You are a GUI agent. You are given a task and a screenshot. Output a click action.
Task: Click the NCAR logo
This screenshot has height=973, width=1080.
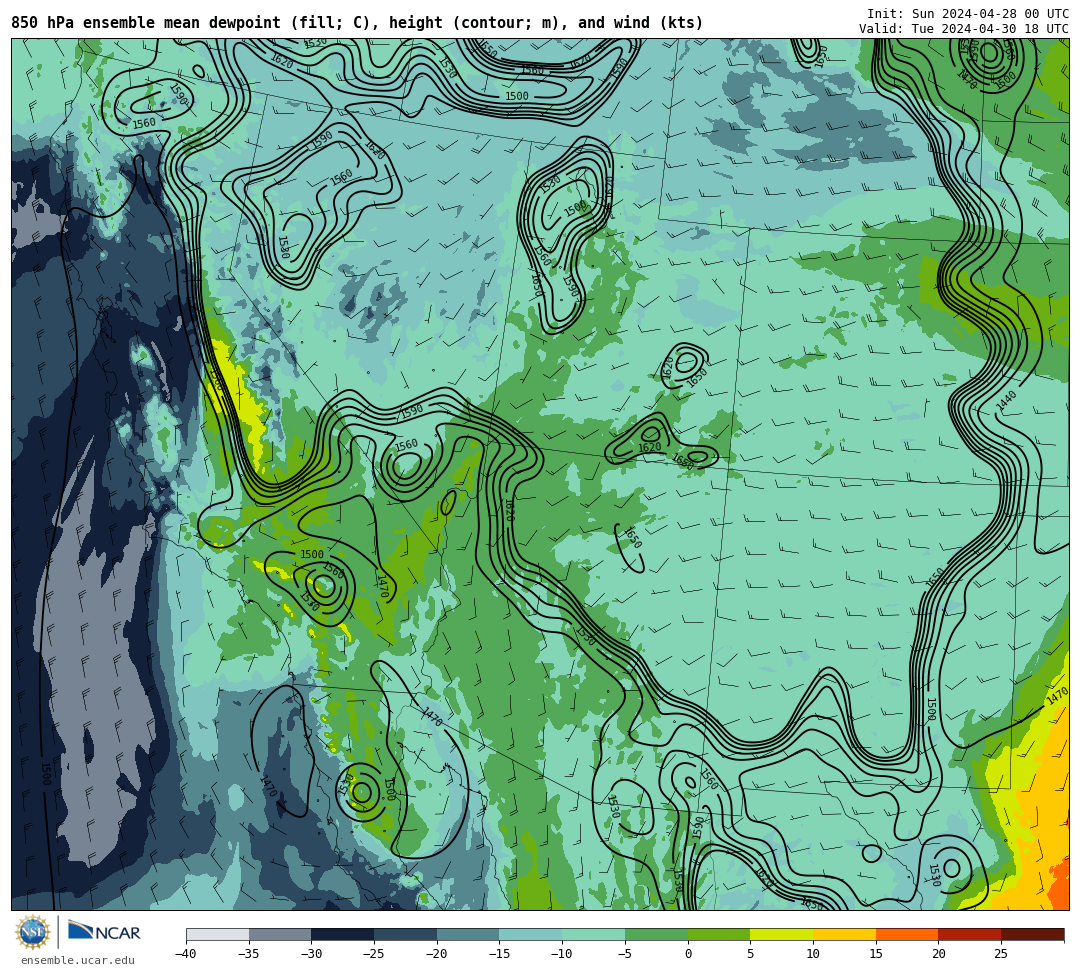tap(104, 932)
